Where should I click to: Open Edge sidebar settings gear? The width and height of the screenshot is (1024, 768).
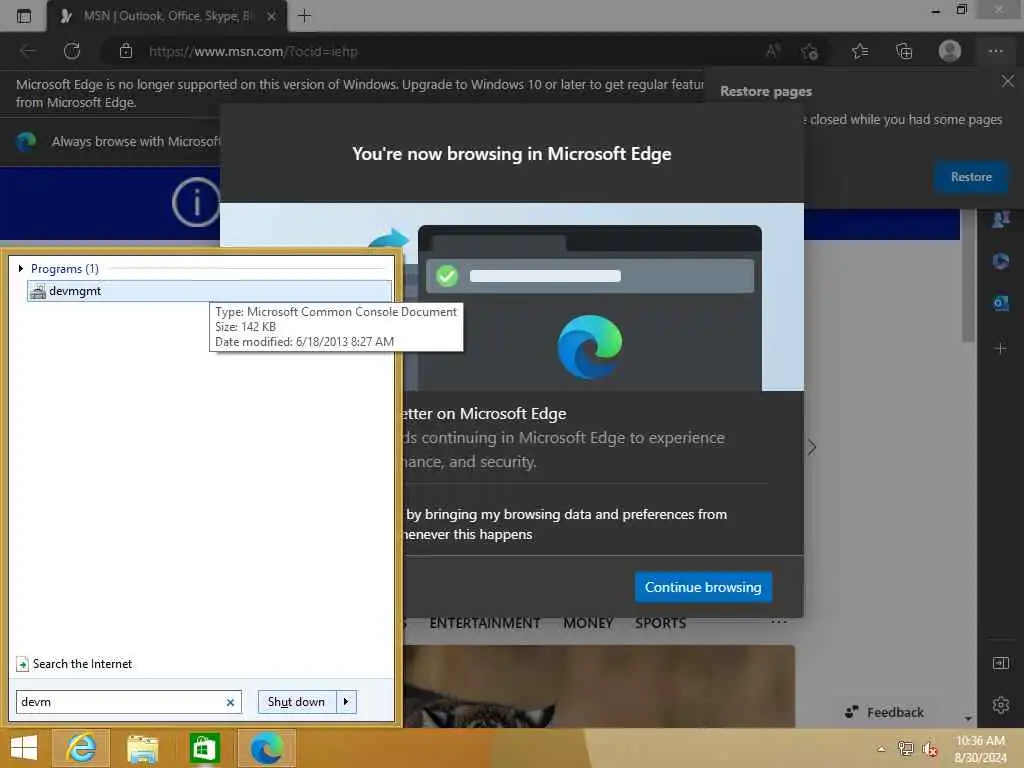(1000, 705)
